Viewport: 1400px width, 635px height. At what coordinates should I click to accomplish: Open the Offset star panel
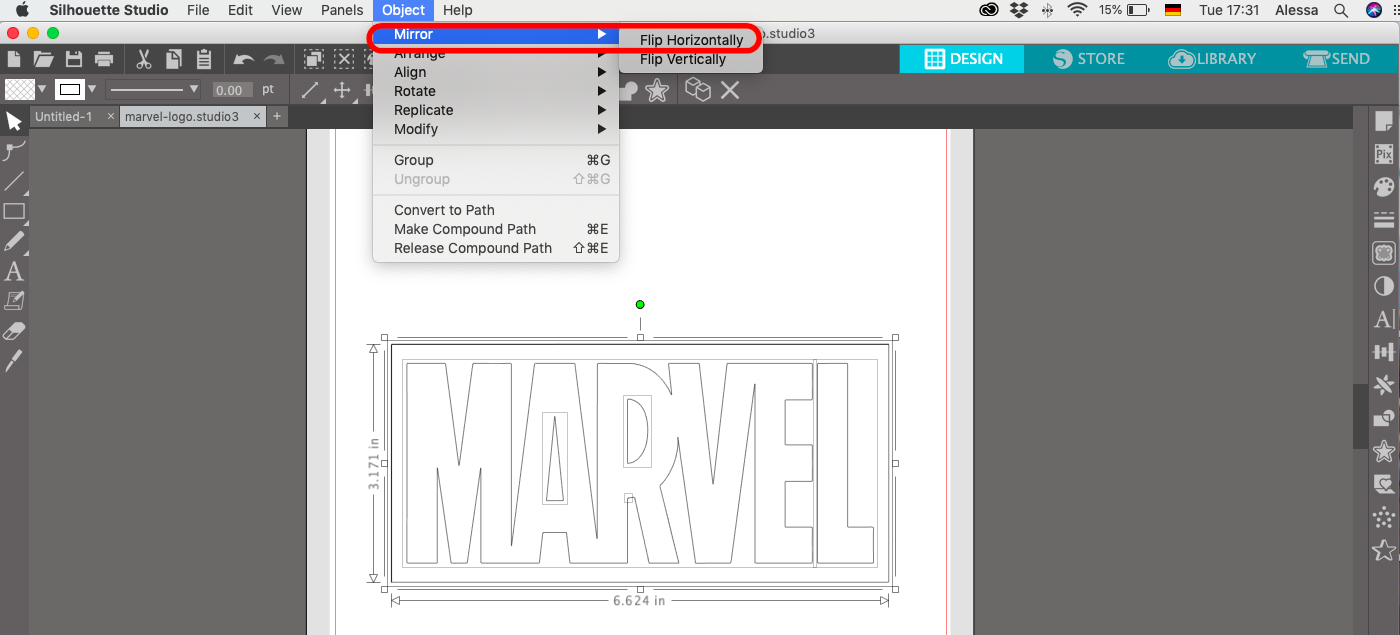1384,451
